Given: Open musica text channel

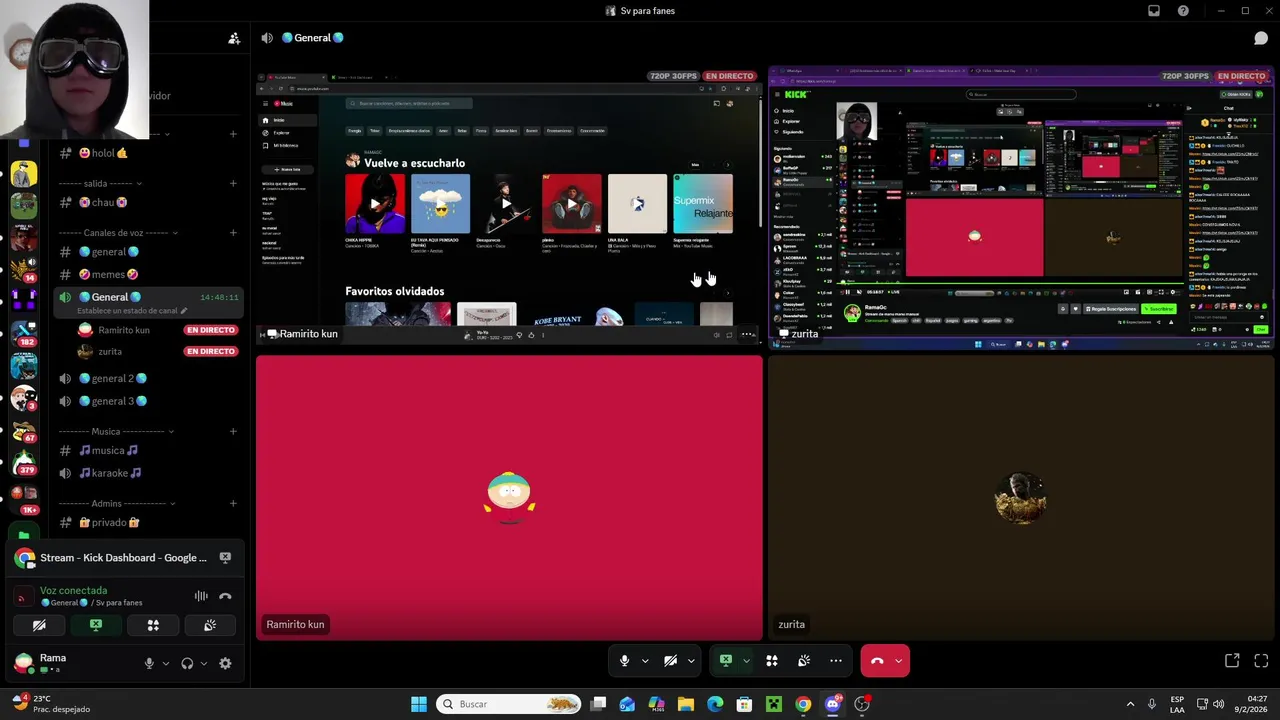Looking at the screenshot, I should point(147,451).
